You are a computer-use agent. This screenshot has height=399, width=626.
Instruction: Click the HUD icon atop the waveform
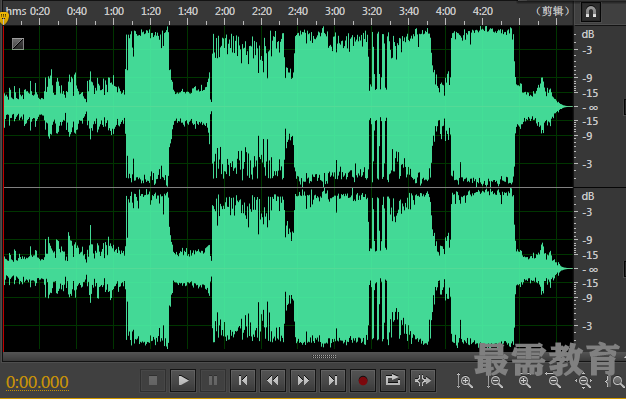click(18, 44)
